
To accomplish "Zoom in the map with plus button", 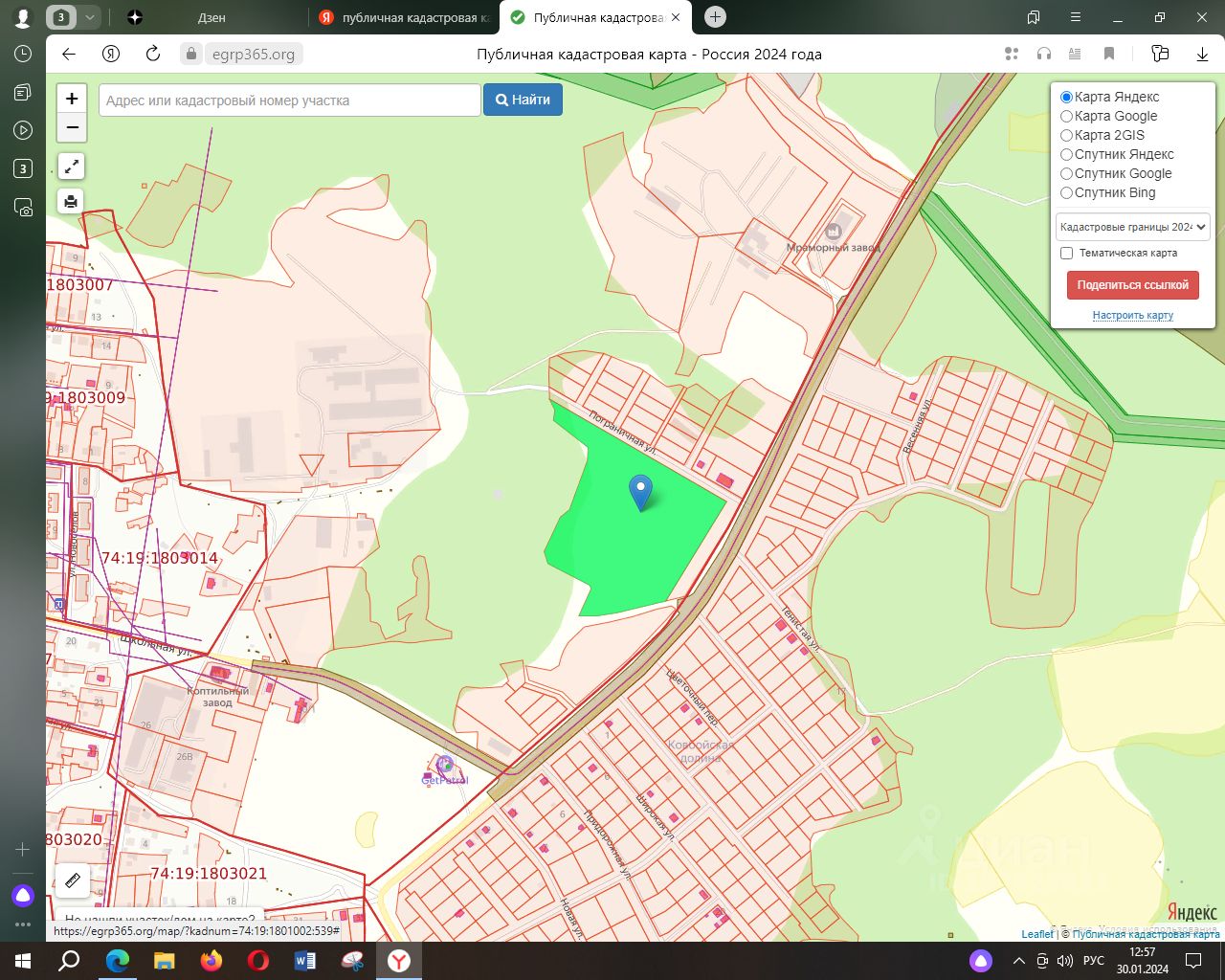I will click(x=72, y=99).
